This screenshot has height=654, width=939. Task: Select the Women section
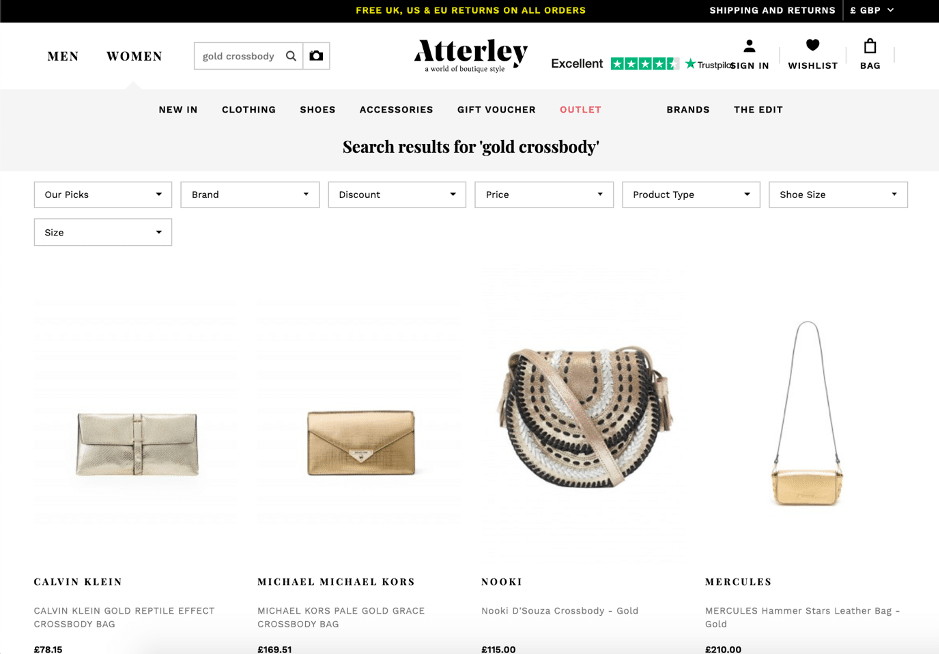point(134,56)
